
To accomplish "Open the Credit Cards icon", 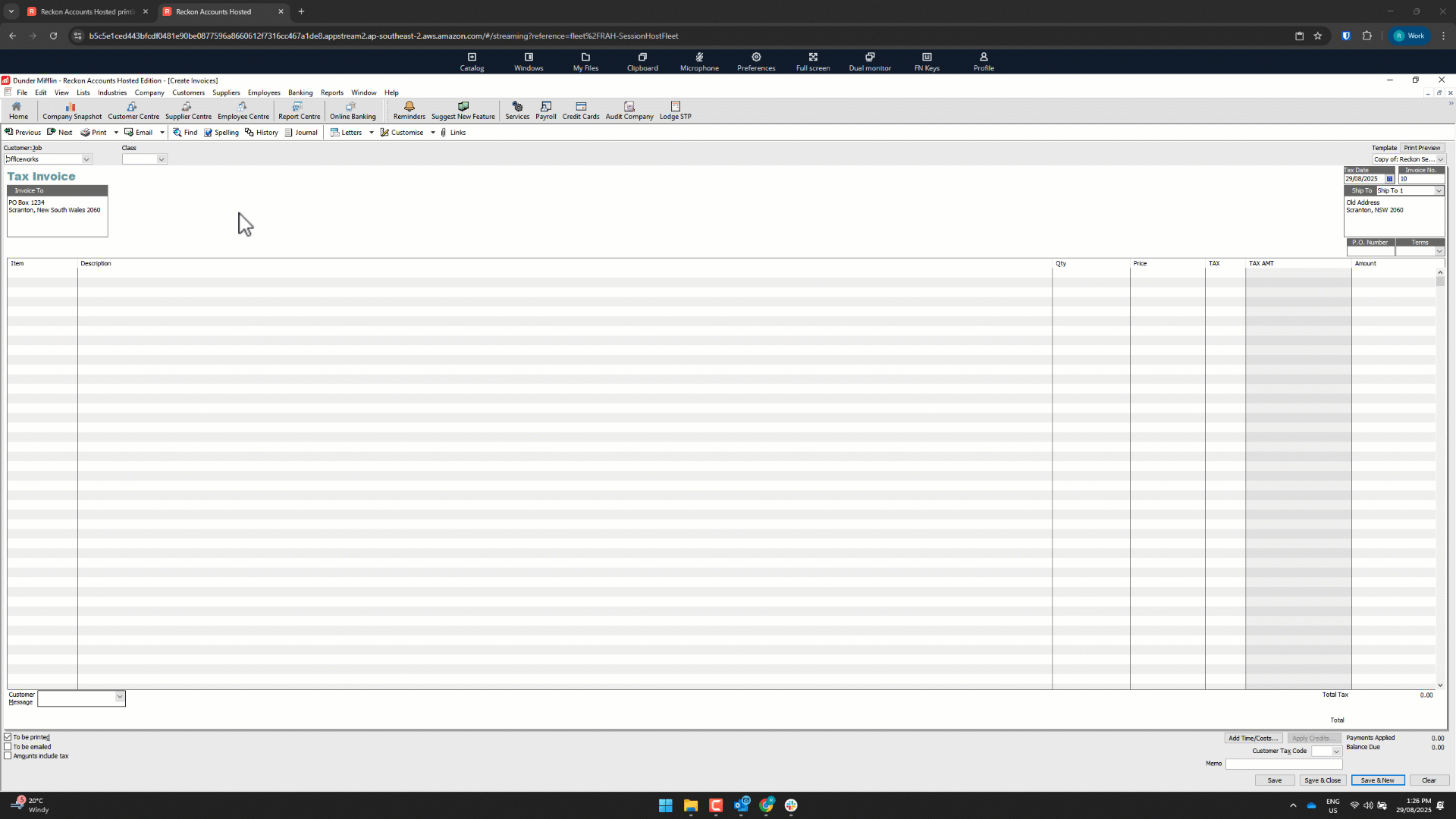I will pos(581,111).
